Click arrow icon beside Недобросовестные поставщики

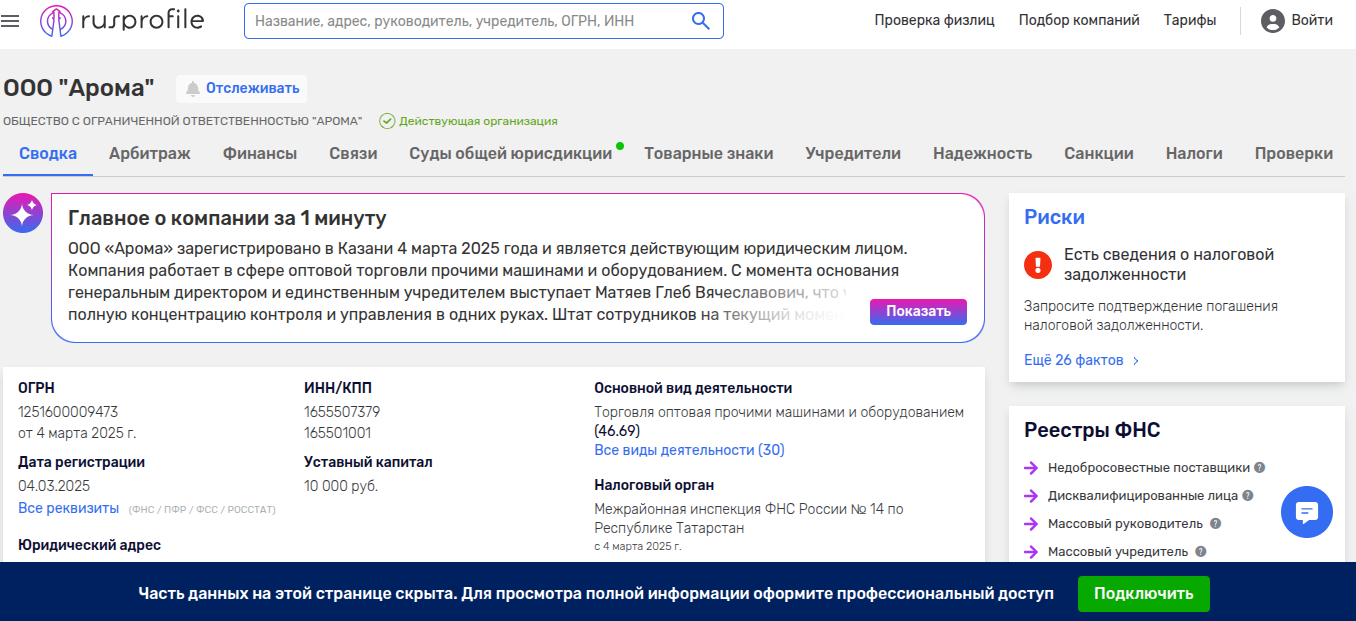click(x=1032, y=467)
